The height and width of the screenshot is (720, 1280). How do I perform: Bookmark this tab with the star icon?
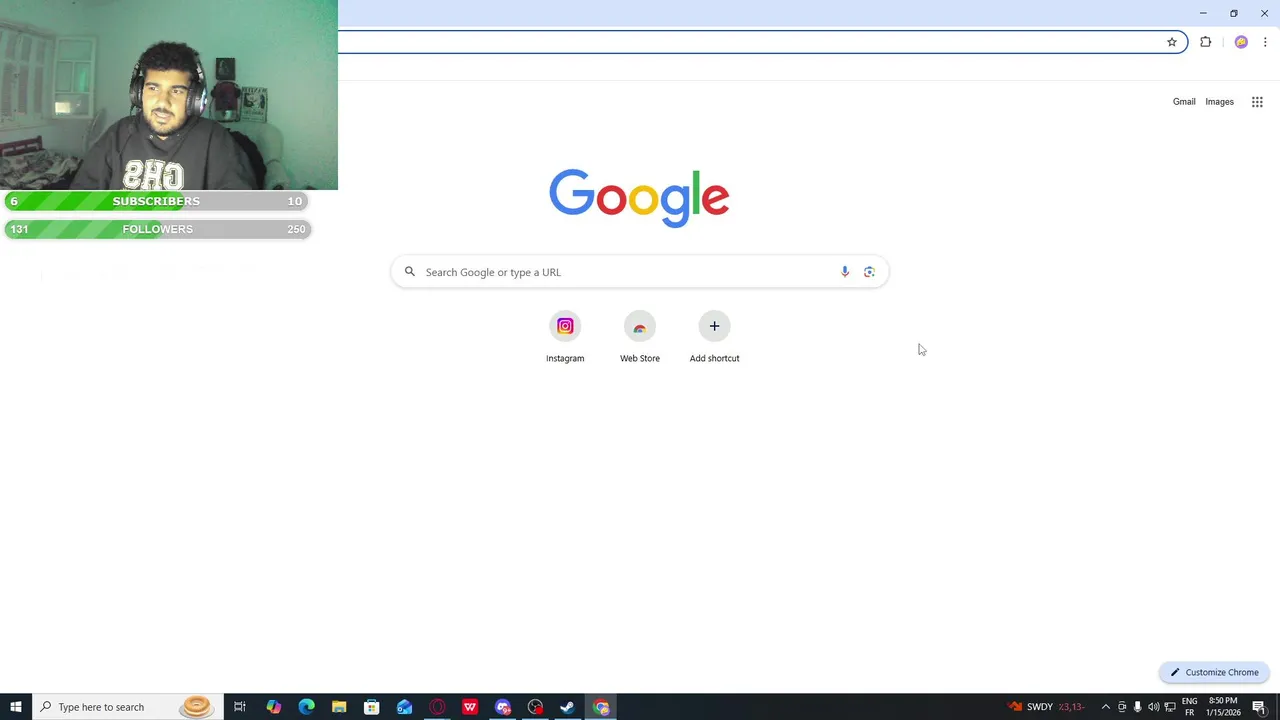coord(1172,42)
